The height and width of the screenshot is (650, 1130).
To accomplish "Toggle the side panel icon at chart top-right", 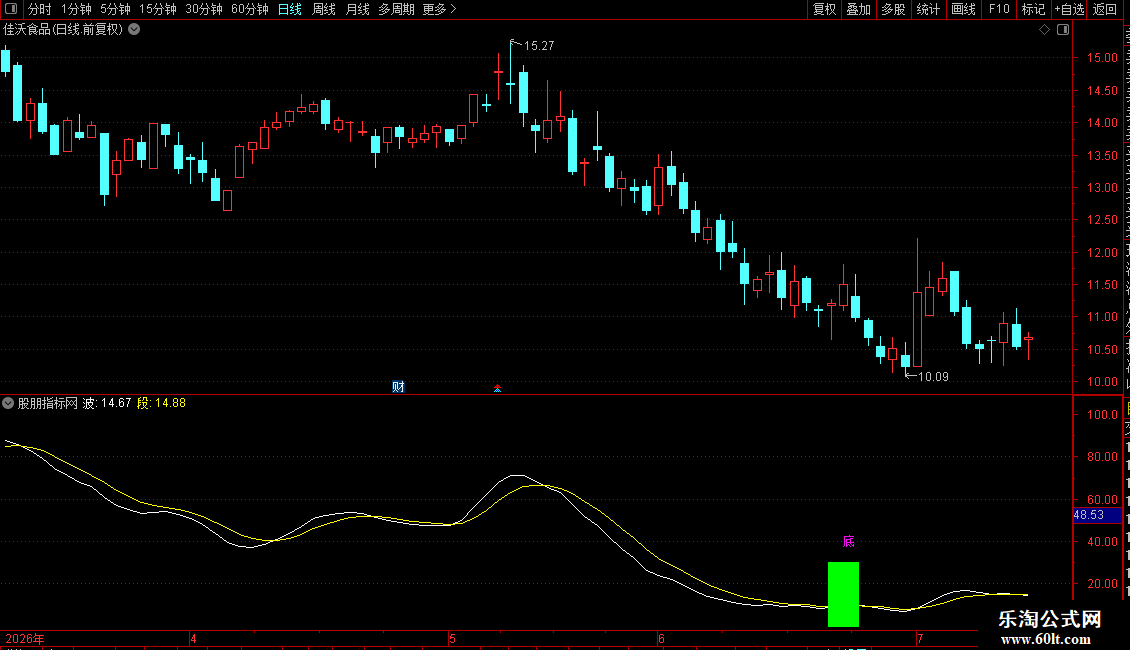I will point(1063,30).
